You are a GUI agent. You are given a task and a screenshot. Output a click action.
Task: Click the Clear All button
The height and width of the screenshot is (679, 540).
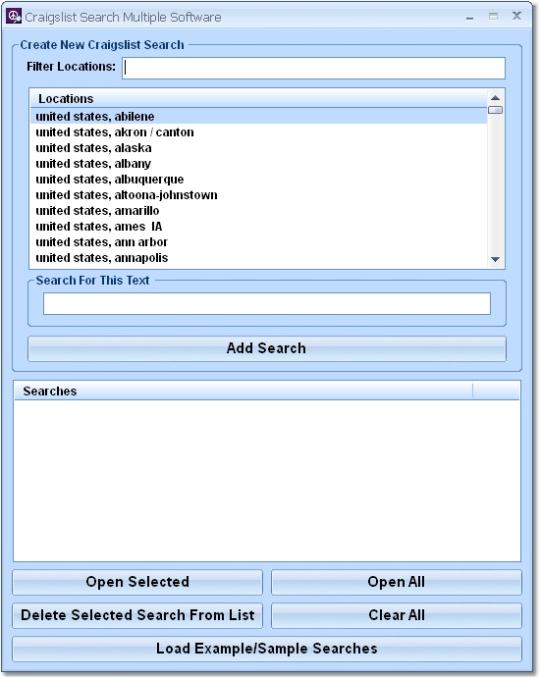tap(396, 615)
